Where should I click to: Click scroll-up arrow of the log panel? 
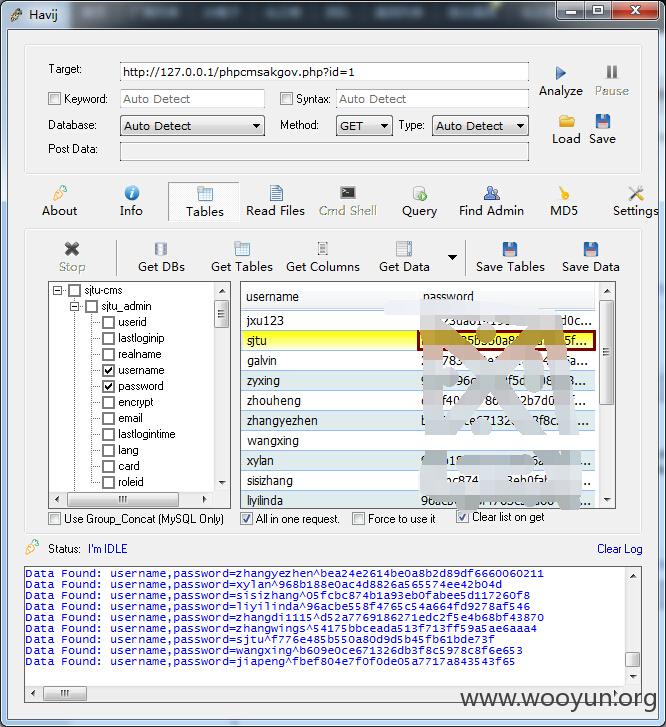633,576
